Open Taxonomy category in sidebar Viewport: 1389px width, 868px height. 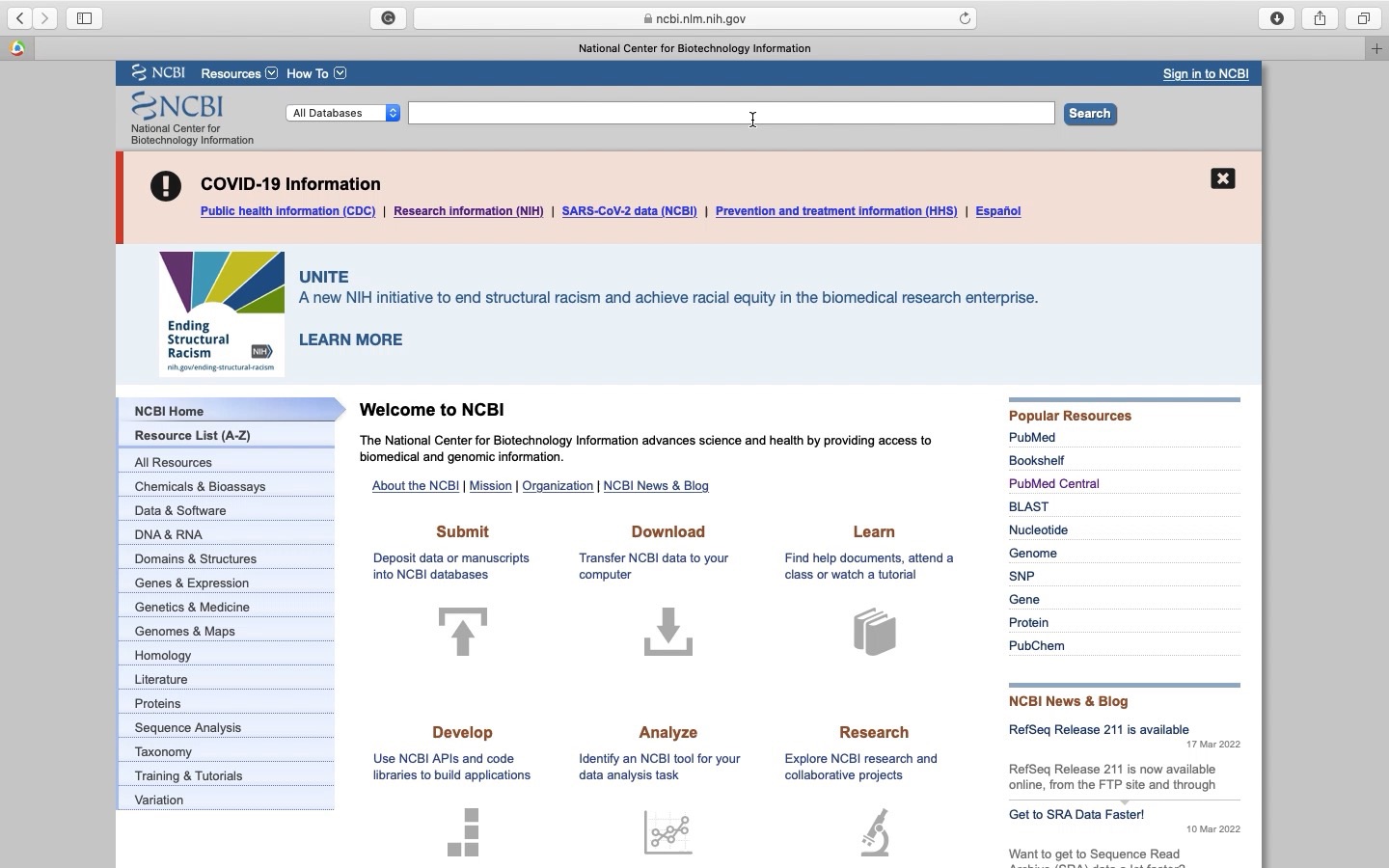227,751
